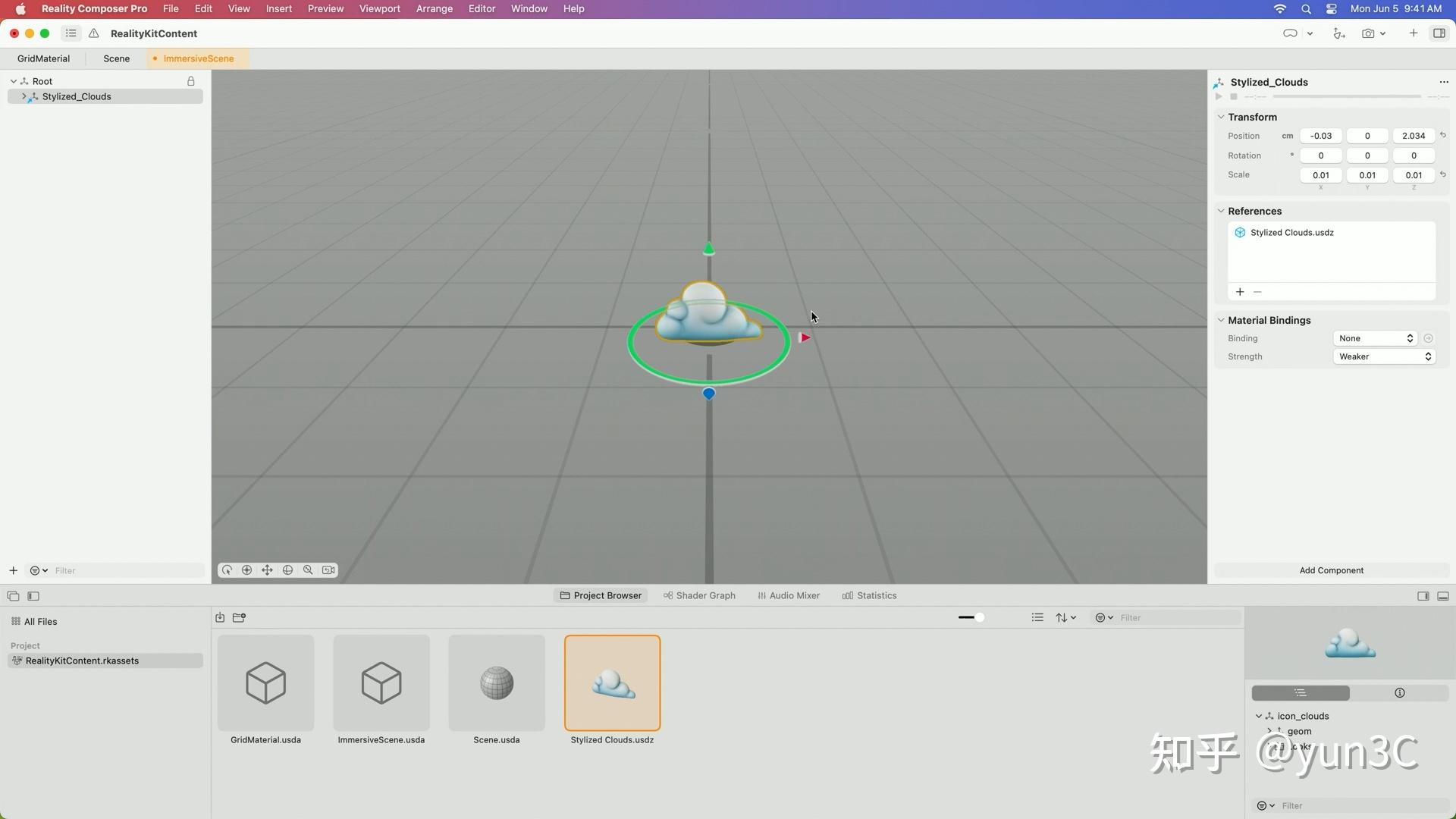Toggle list view in Project Browser
The width and height of the screenshot is (1456, 819).
point(1037,618)
